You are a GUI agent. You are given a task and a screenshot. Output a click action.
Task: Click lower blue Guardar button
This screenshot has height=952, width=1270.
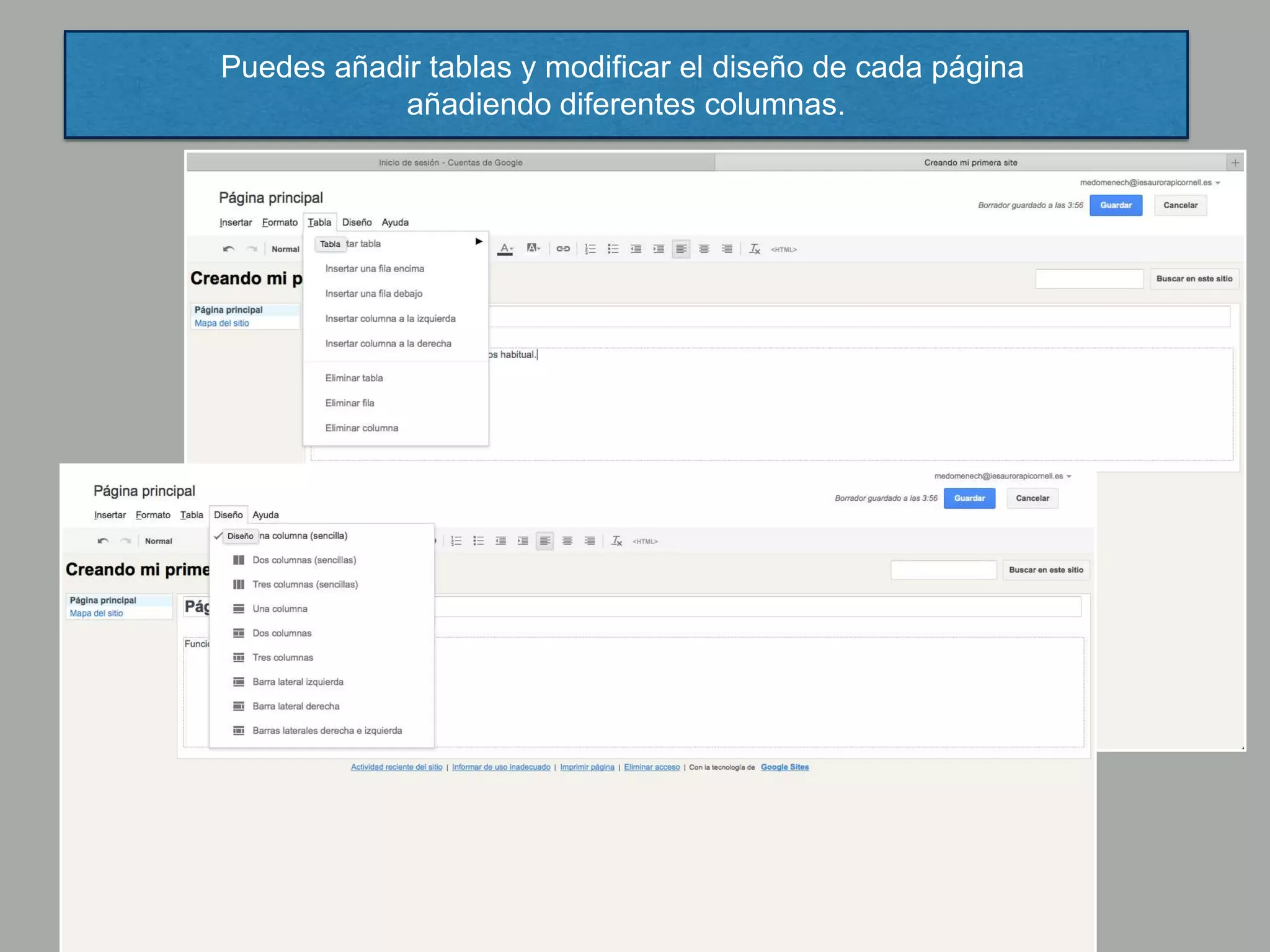[x=969, y=498]
